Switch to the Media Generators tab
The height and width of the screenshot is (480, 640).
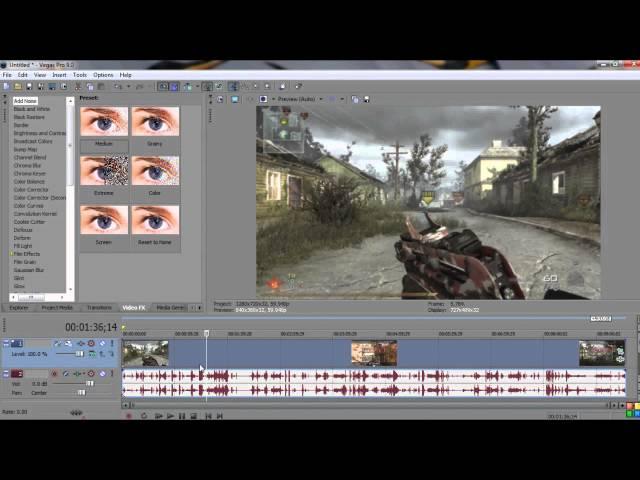point(170,308)
